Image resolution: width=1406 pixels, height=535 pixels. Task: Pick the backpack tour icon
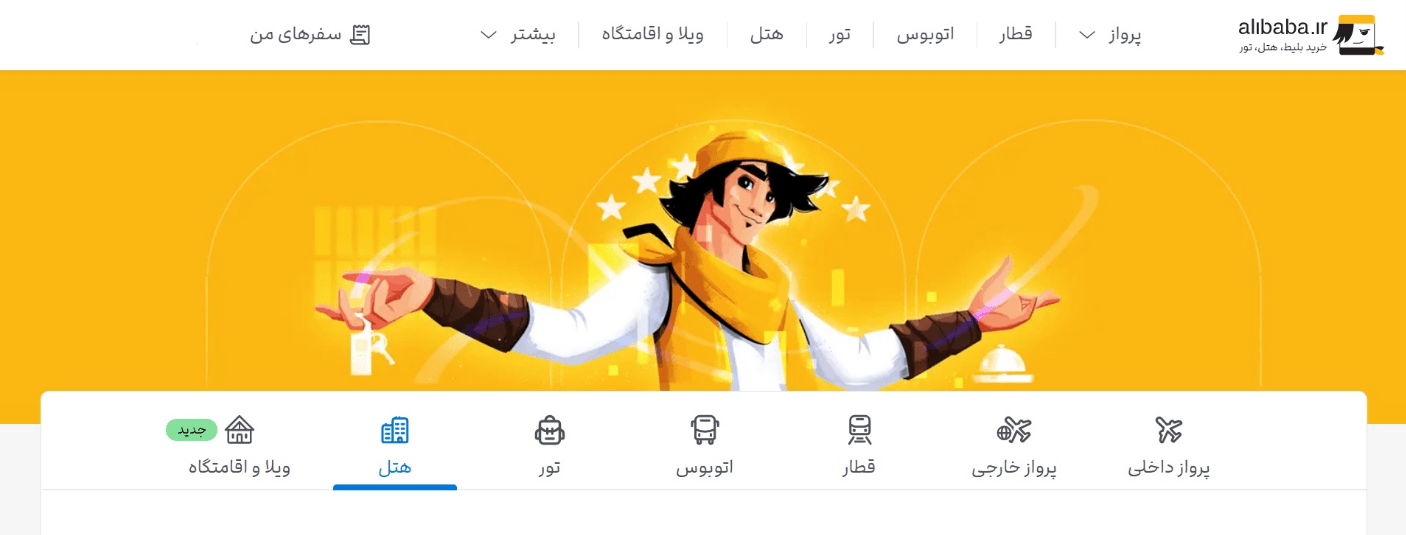point(550,430)
